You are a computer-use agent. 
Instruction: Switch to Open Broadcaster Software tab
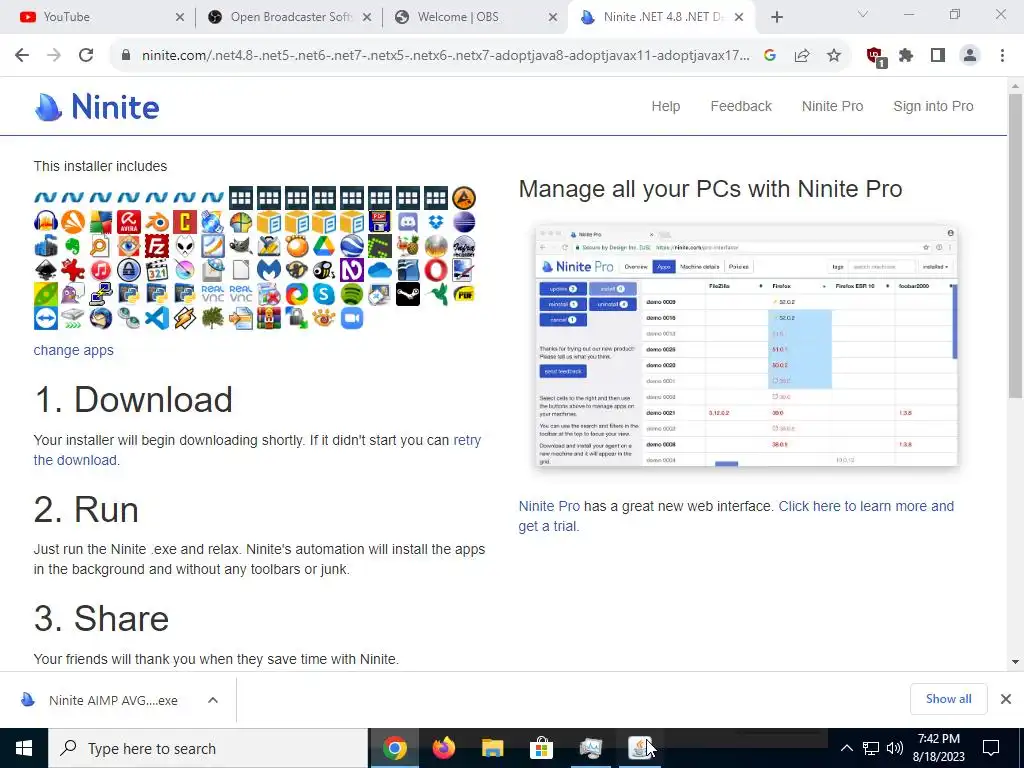[289, 17]
